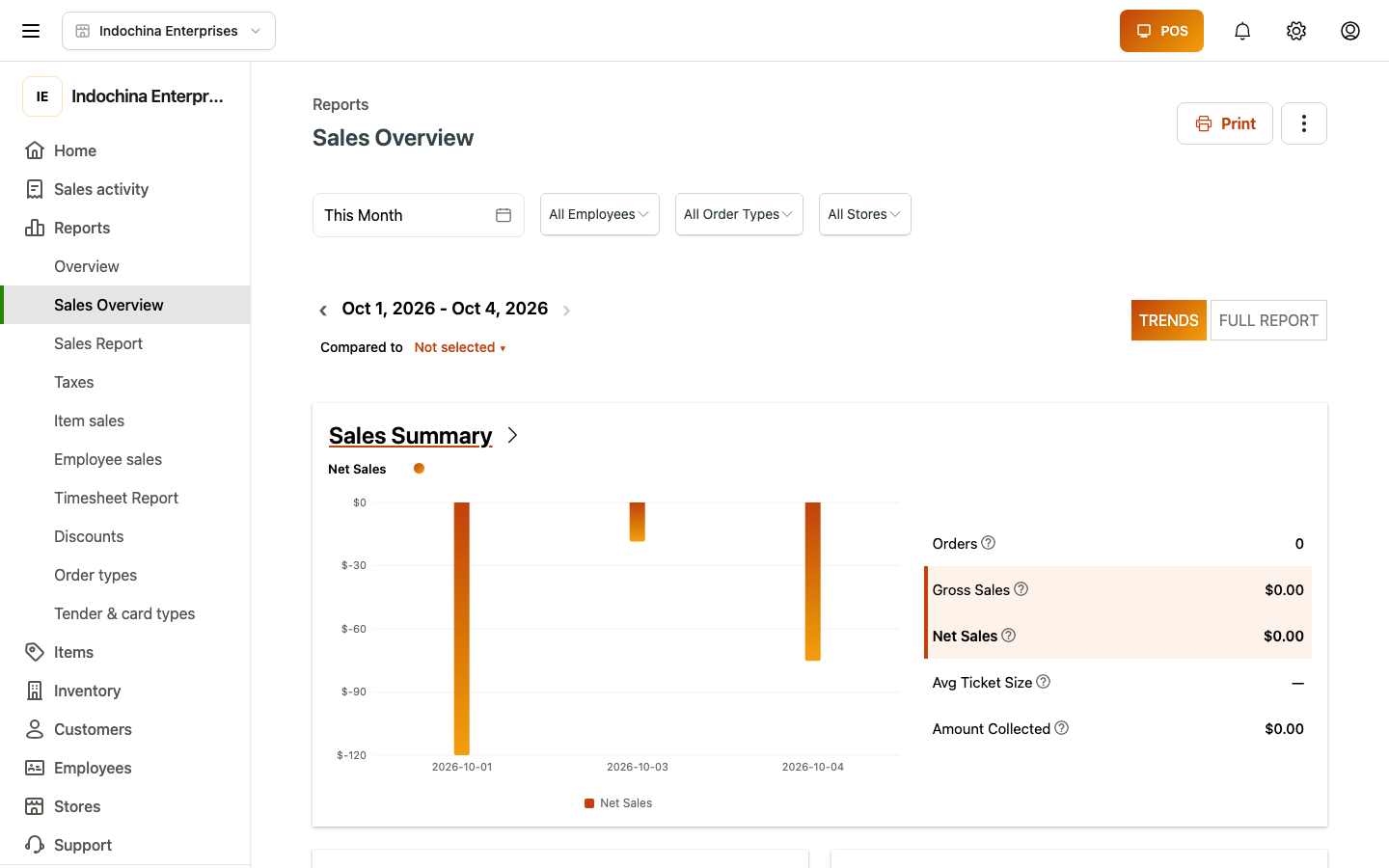Viewport: 1389px width, 868px height.
Task: Click the calendar icon in date field
Action: (x=504, y=215)
